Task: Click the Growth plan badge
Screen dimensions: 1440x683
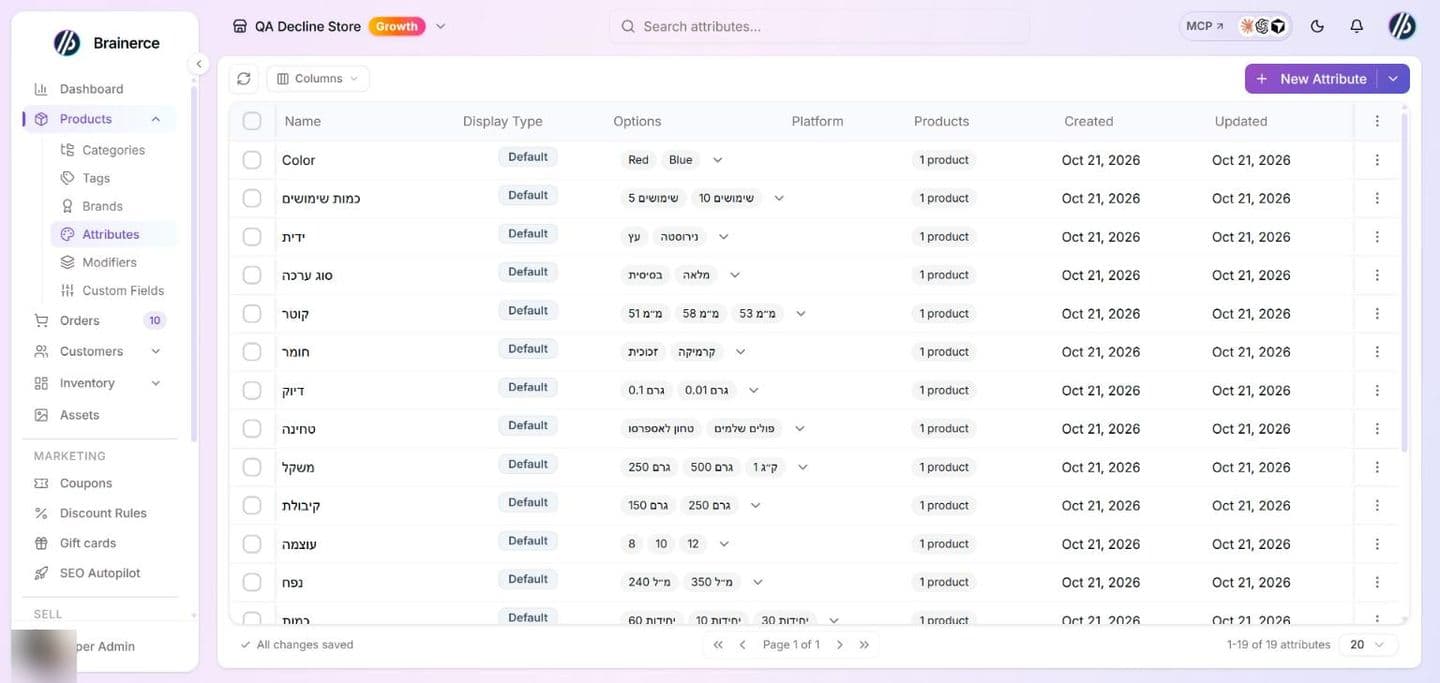Action: pyautogui.click(x=397, y=27)
